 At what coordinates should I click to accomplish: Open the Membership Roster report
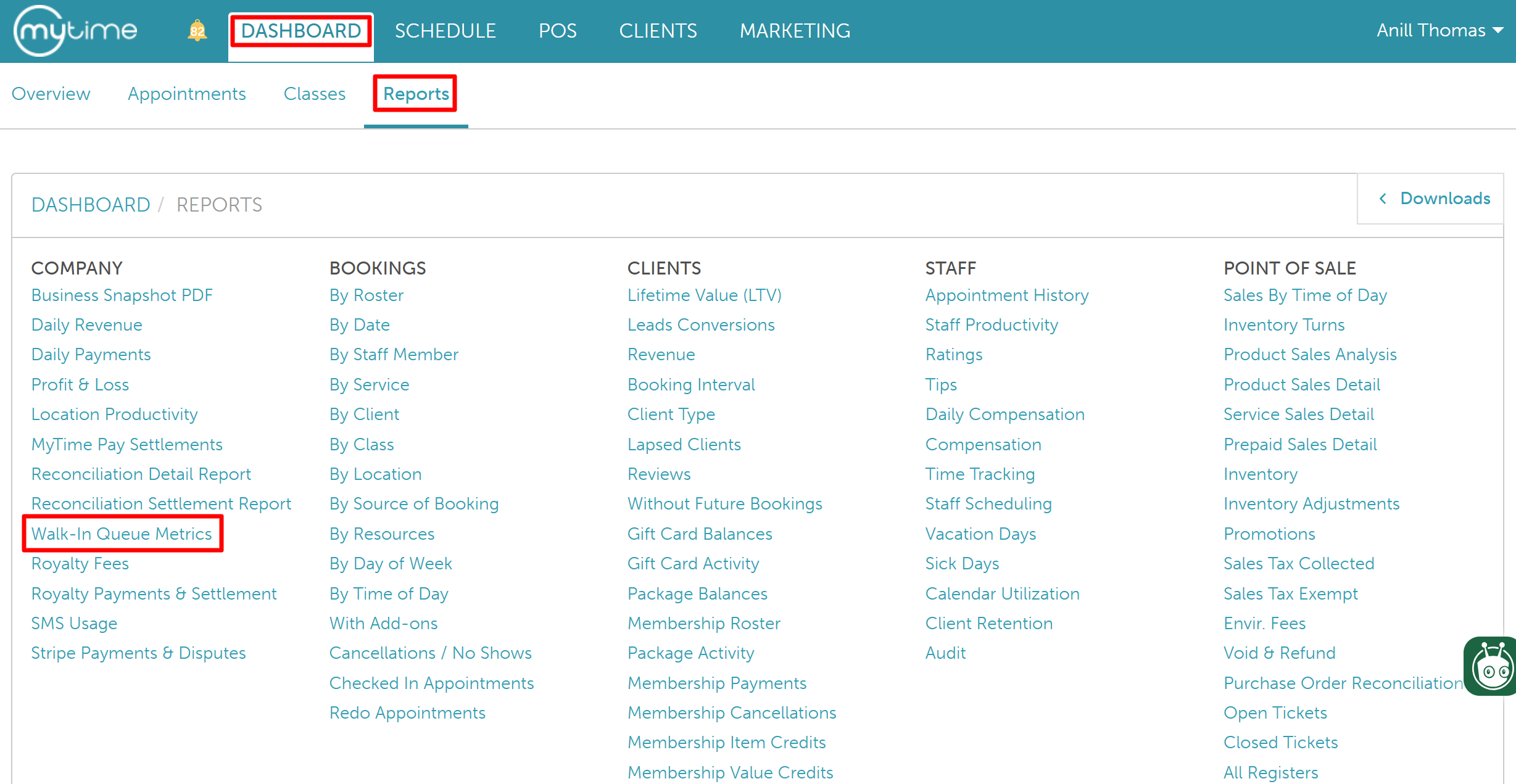click(x=704, y=624)
